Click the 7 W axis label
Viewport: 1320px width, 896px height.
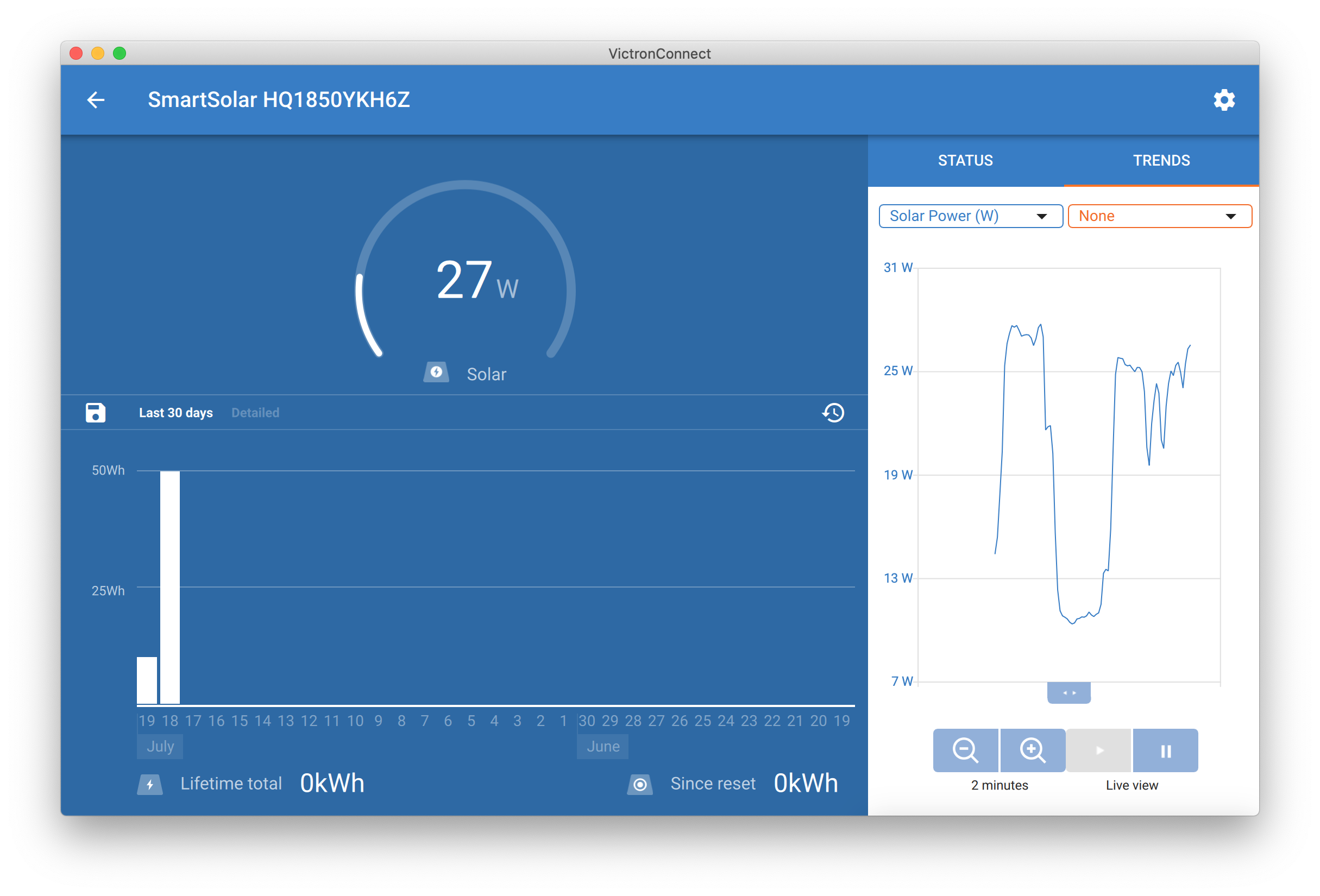coord(901,682)
